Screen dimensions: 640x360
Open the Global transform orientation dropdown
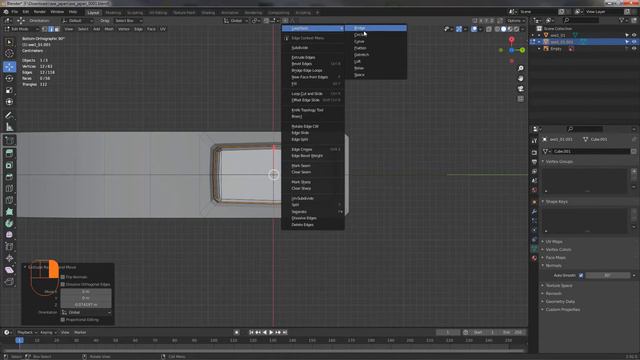click(x=236, y=20)
